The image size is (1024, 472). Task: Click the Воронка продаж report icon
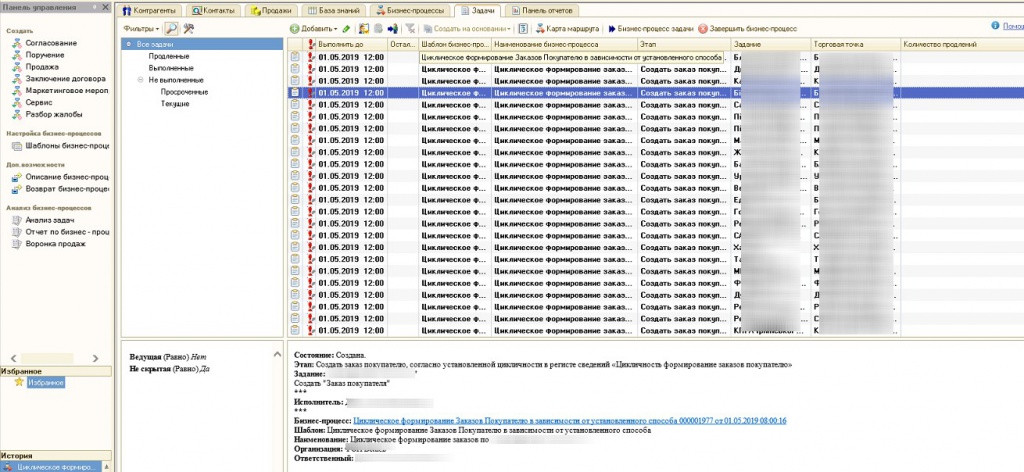18,244
